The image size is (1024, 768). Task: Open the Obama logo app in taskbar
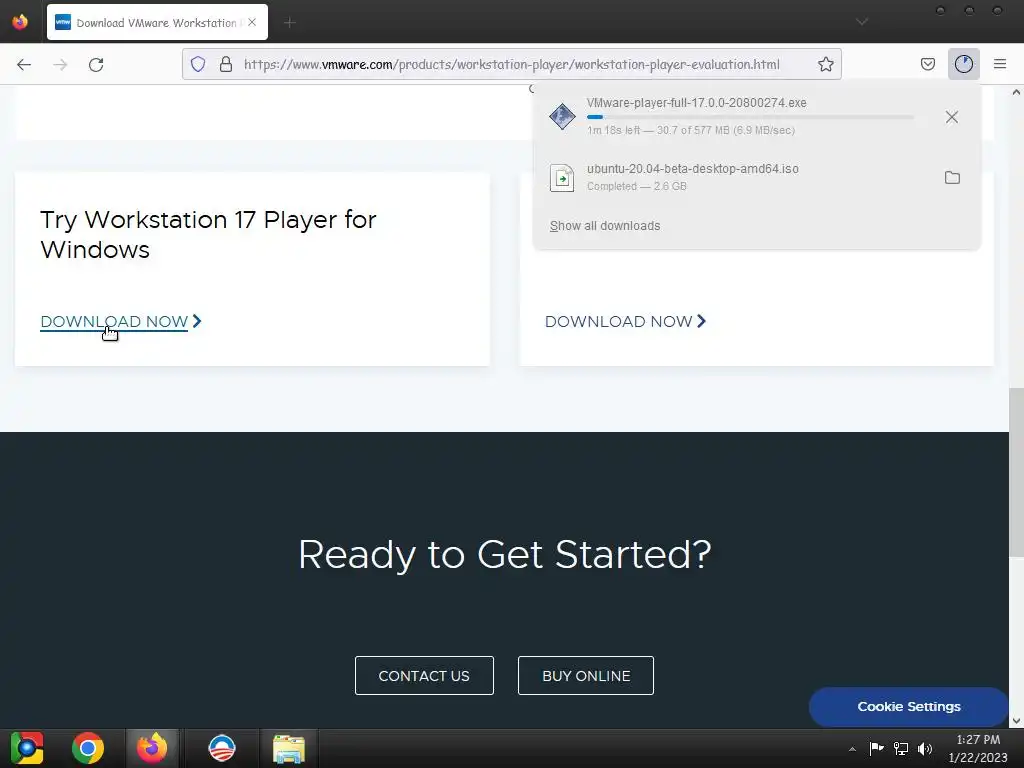(221, 748)
